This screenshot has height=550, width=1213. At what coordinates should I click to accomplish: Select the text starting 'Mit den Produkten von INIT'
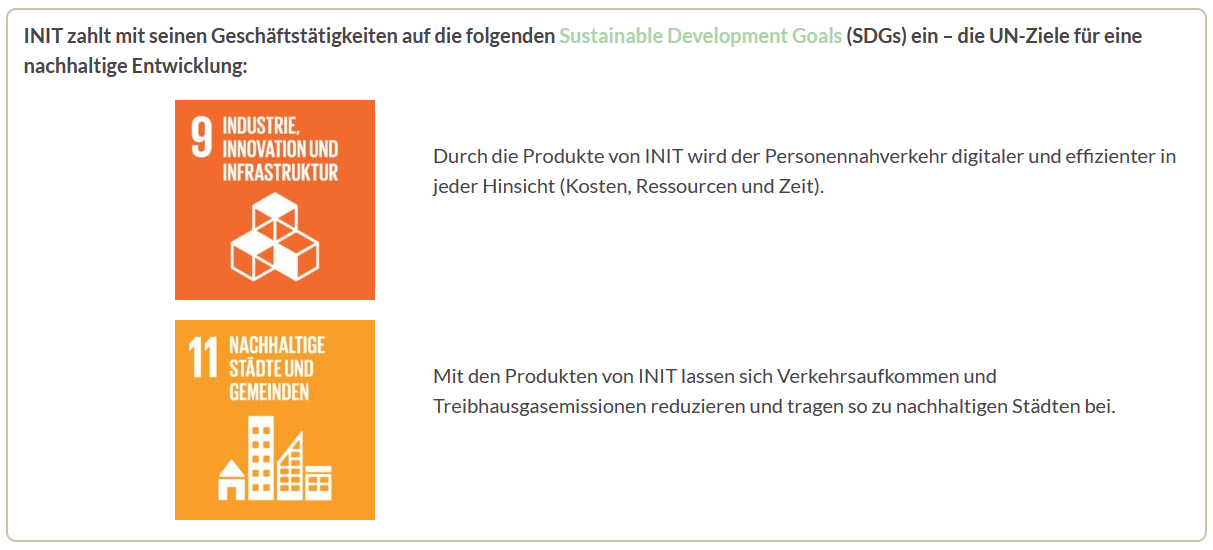pyautogui.click(x=773, y=391)
